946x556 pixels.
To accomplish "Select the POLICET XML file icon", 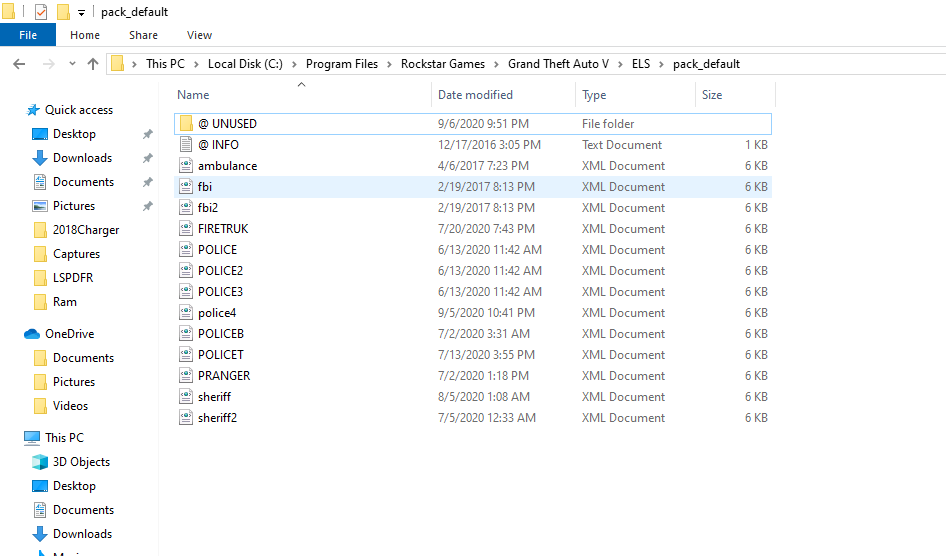I will [x=186, y=355].
